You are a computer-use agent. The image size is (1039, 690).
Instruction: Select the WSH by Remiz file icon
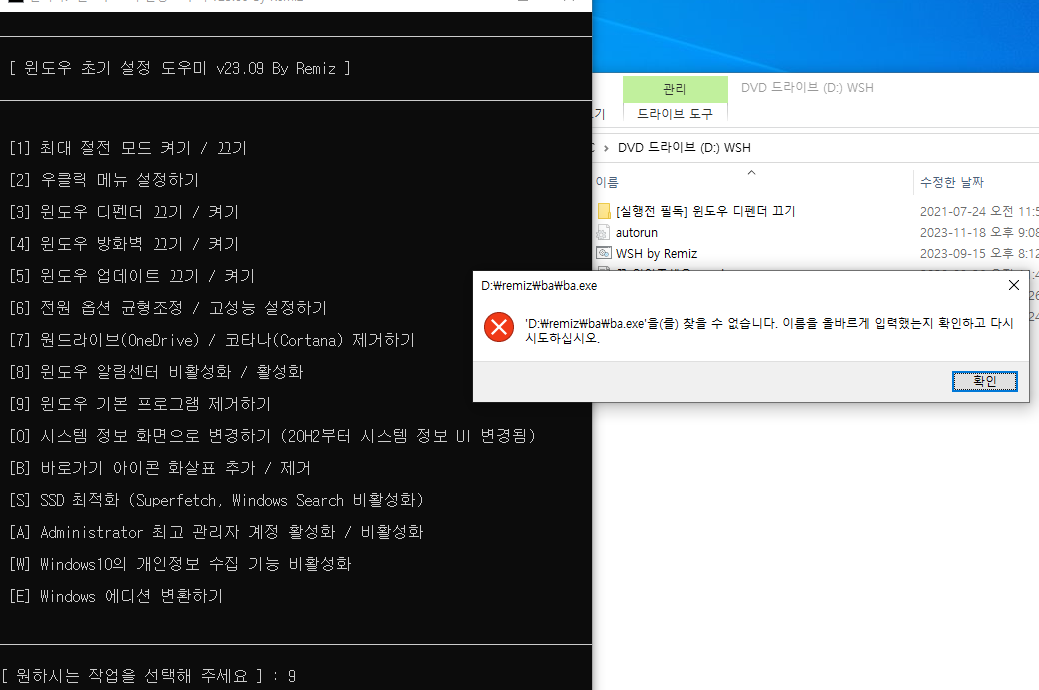click(x=604, y=254)
